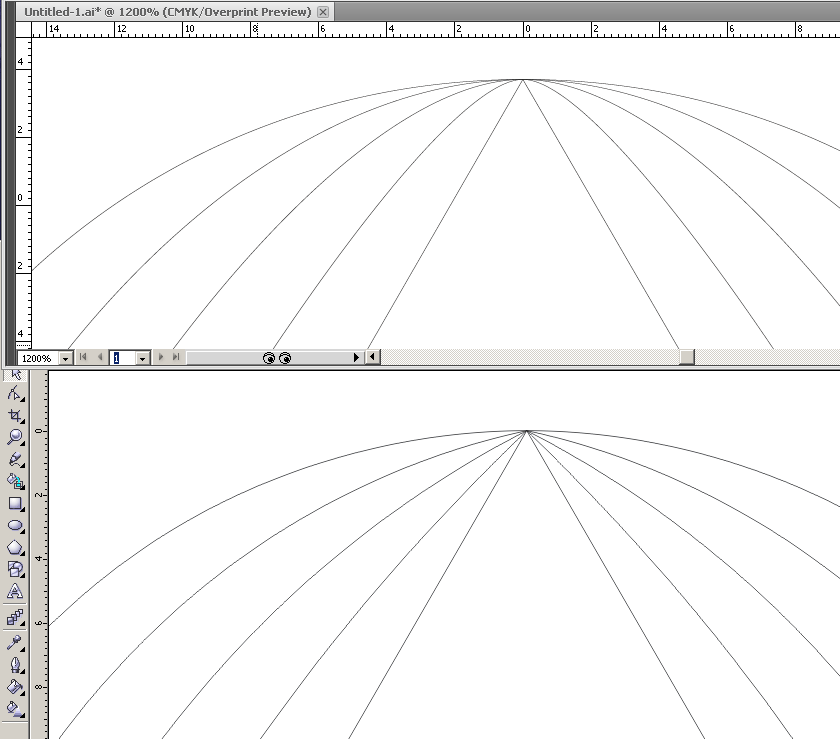The image size is (840, 739).
Task: Click the horizontal scrollbar left arrow
Action: pos(373,357)
